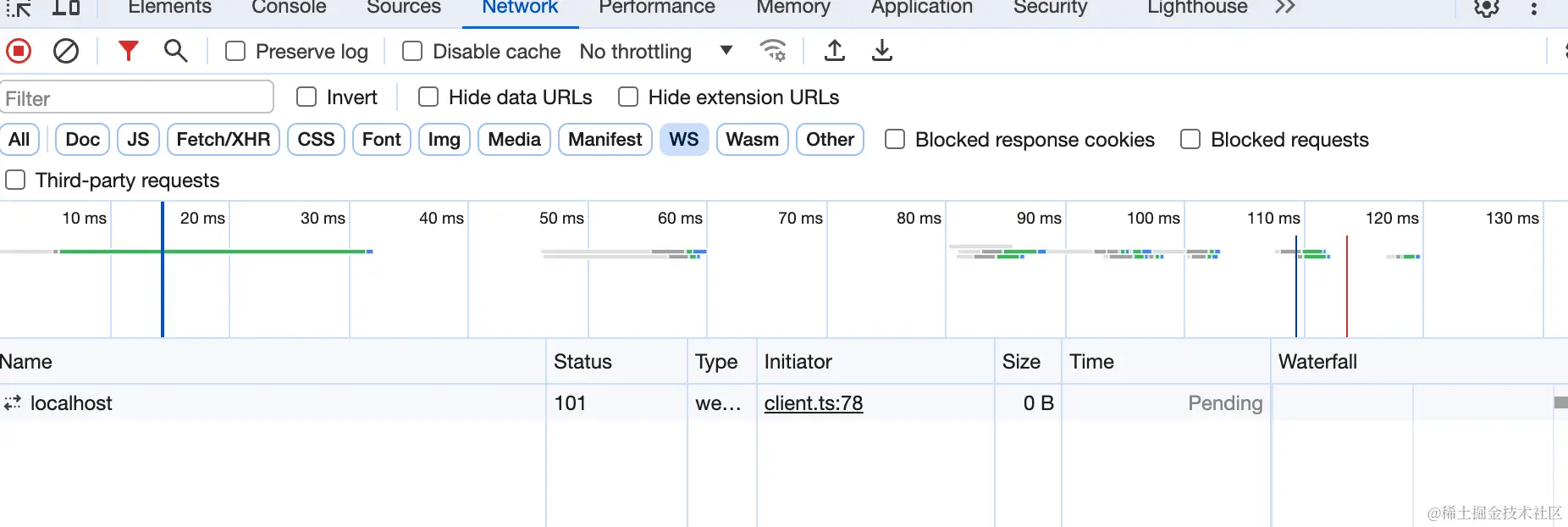Select the Fetch/XHR filter button

point(224,140)
